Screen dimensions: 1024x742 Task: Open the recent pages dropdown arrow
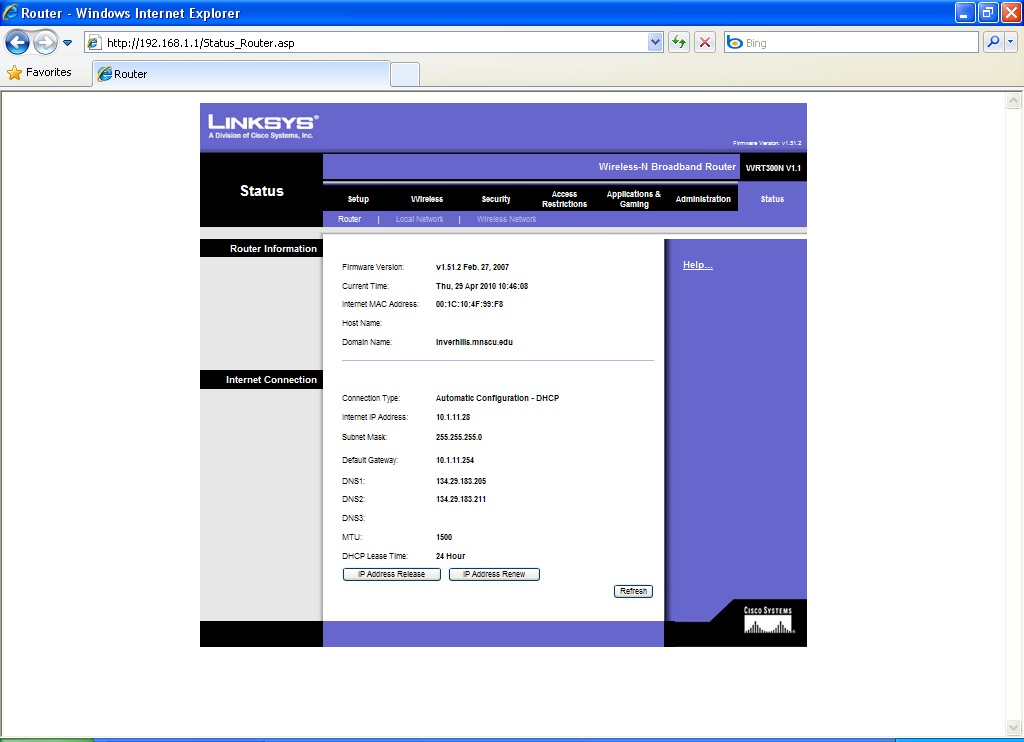67,43
